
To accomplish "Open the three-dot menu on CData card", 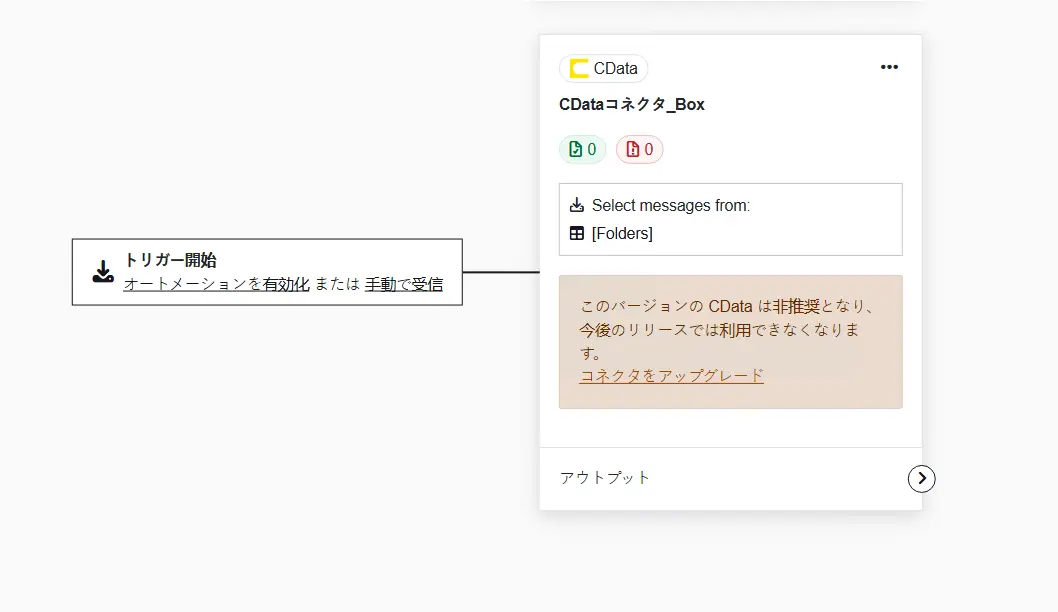I will coord(889,67).
